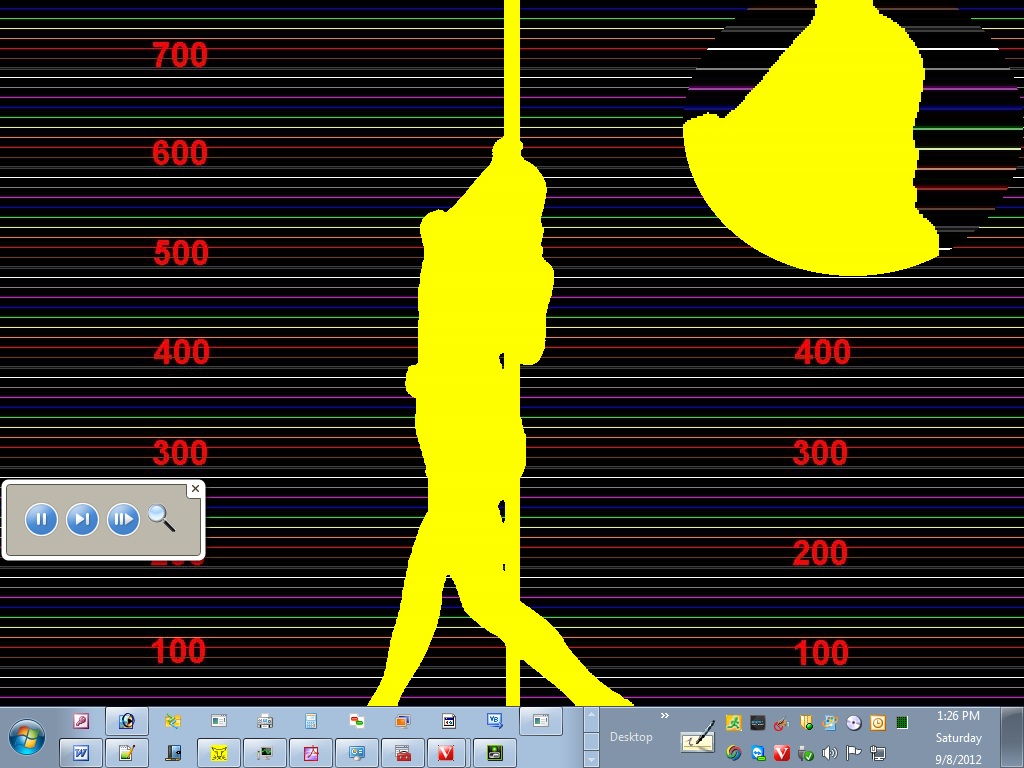Expand the Desktop toolbar chevron

click(664, 715)
